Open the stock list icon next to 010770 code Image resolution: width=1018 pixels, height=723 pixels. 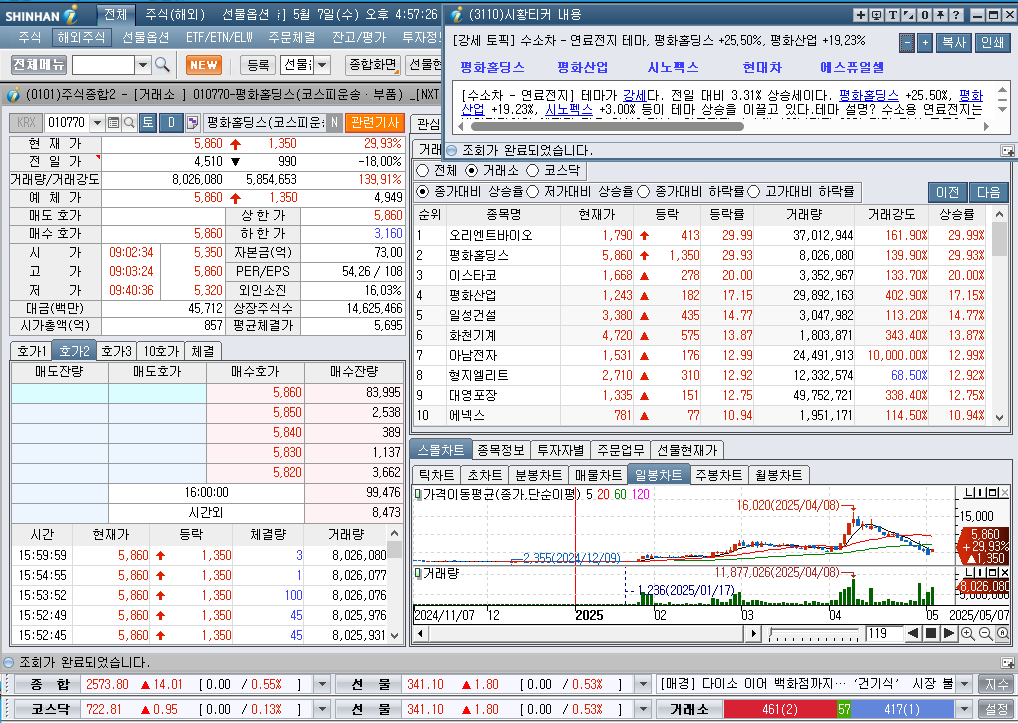pyautogui.click(x=114, y=122)
